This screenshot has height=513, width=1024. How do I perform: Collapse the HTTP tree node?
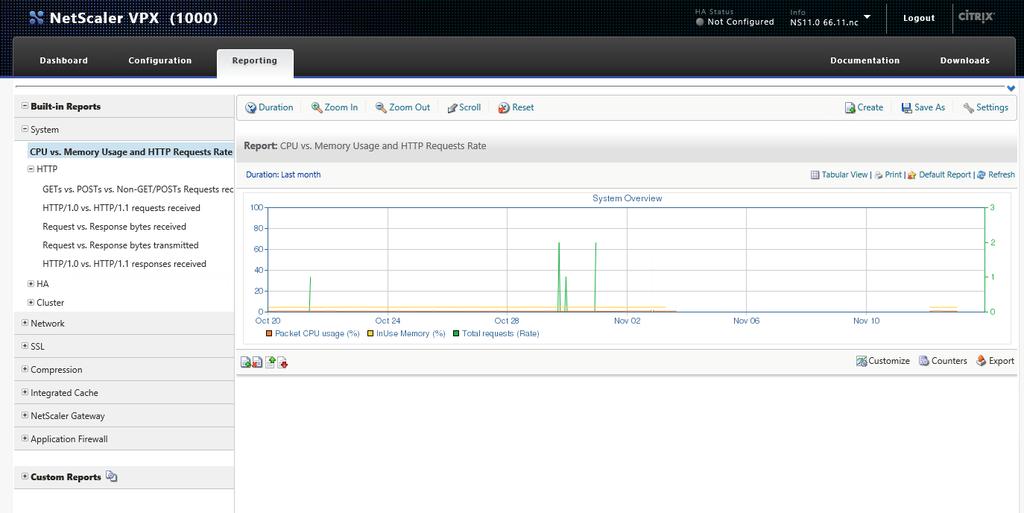click(31, 169)
